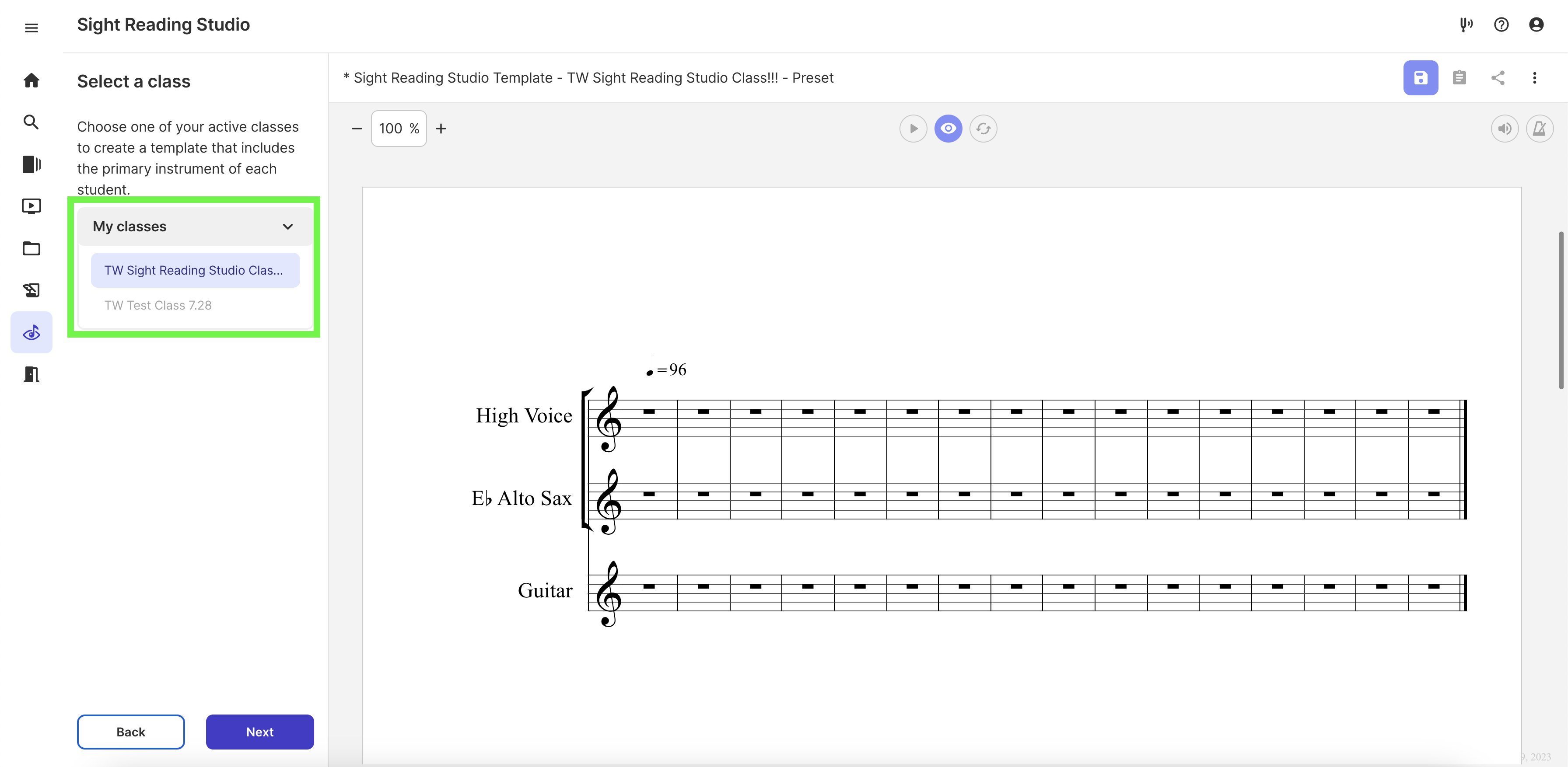Open the hamburger navigation menu
Screen dimensions: 1568x767
tap(31, 28)
